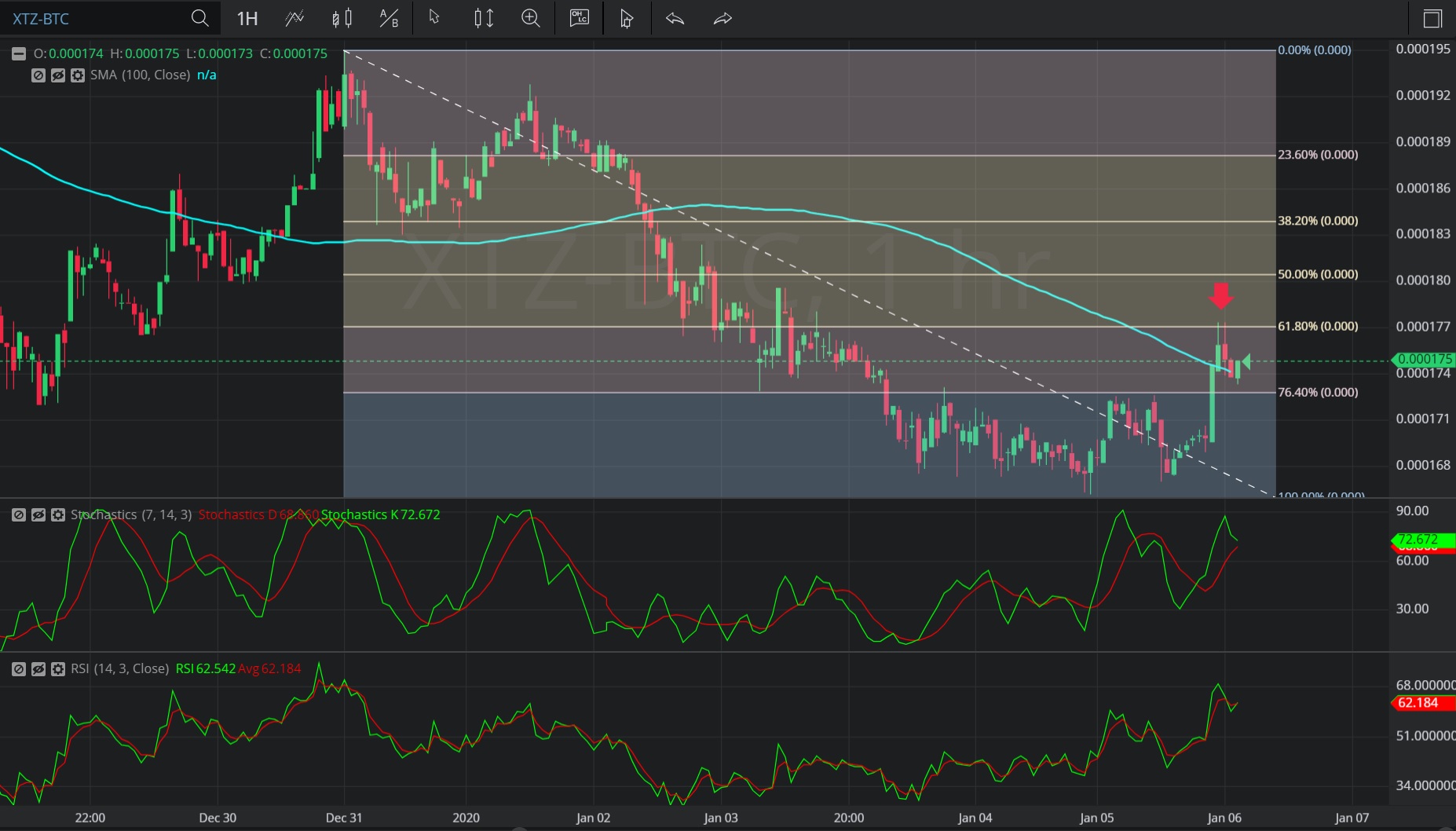Screen dimensions: 1456x831
Task: Open the candlestick chart style menu
Action: click(x=342, y=18)
